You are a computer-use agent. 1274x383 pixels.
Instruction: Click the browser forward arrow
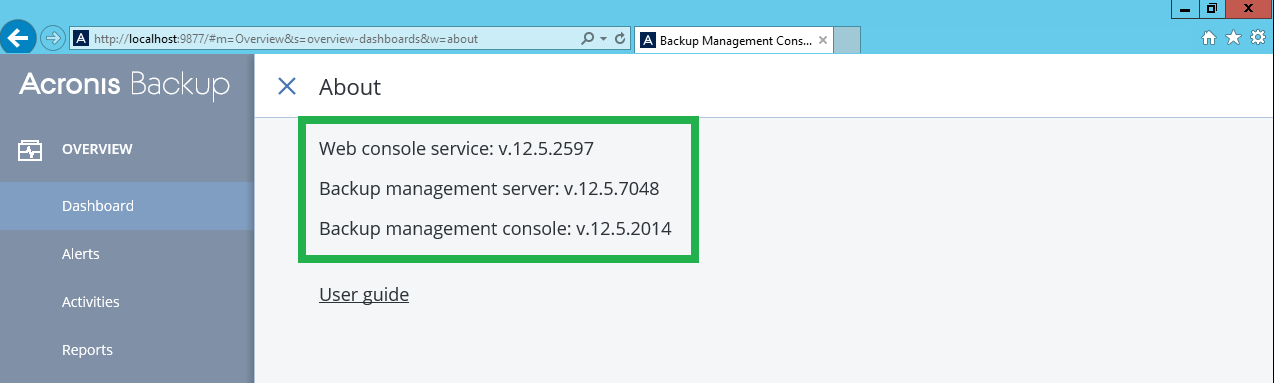[x=53, y=38]
